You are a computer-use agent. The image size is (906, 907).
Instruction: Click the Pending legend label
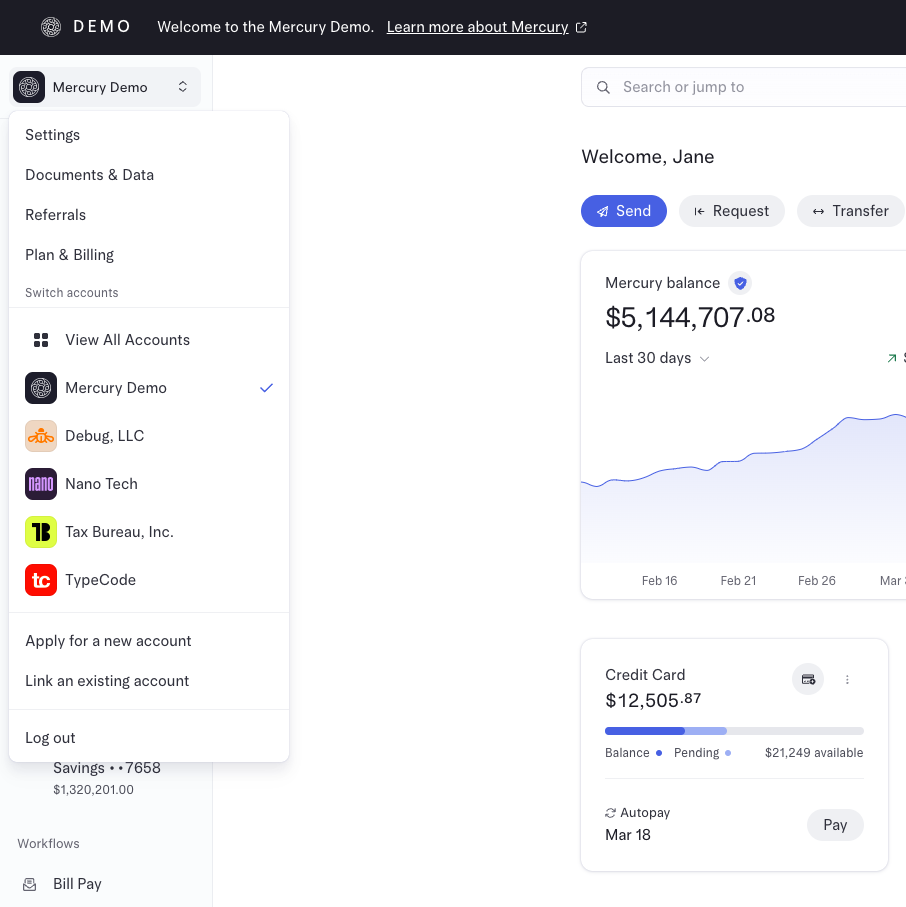(697, 753)
